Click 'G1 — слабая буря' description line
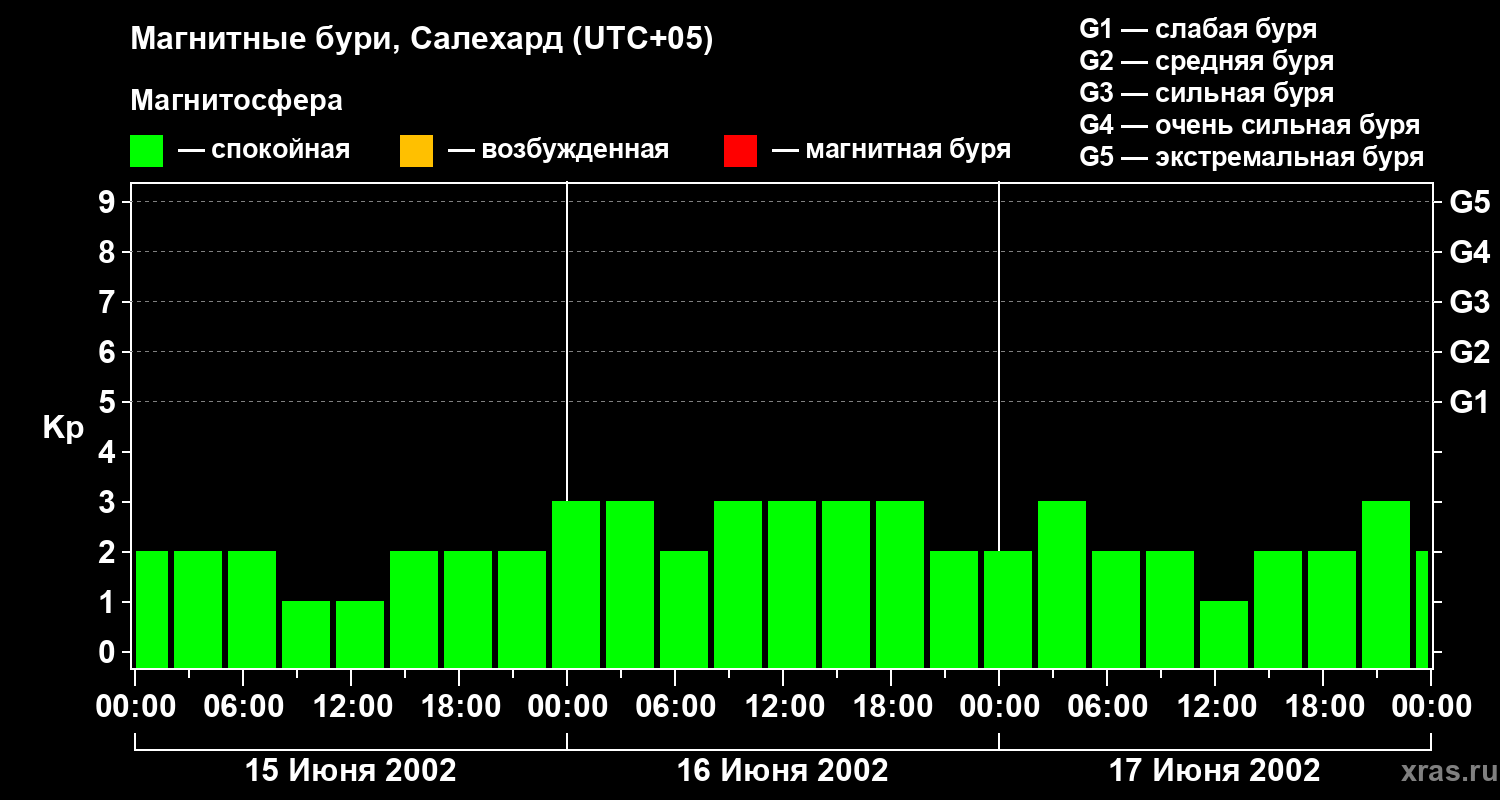1500x800 pixels. click(x=1198, y=29)
